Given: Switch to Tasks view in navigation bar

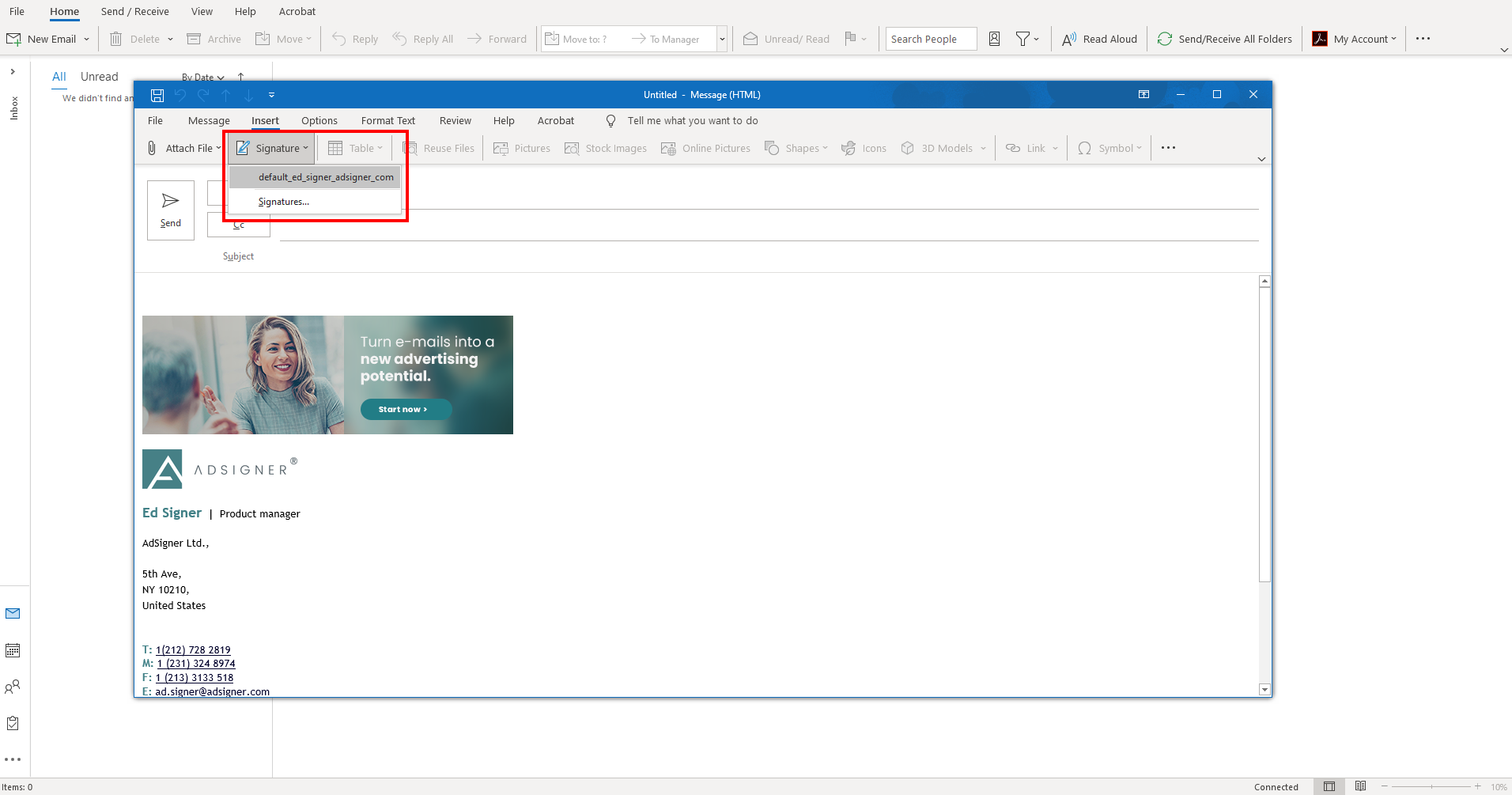Looking at the screenshot, I should (x=13, y=723).
